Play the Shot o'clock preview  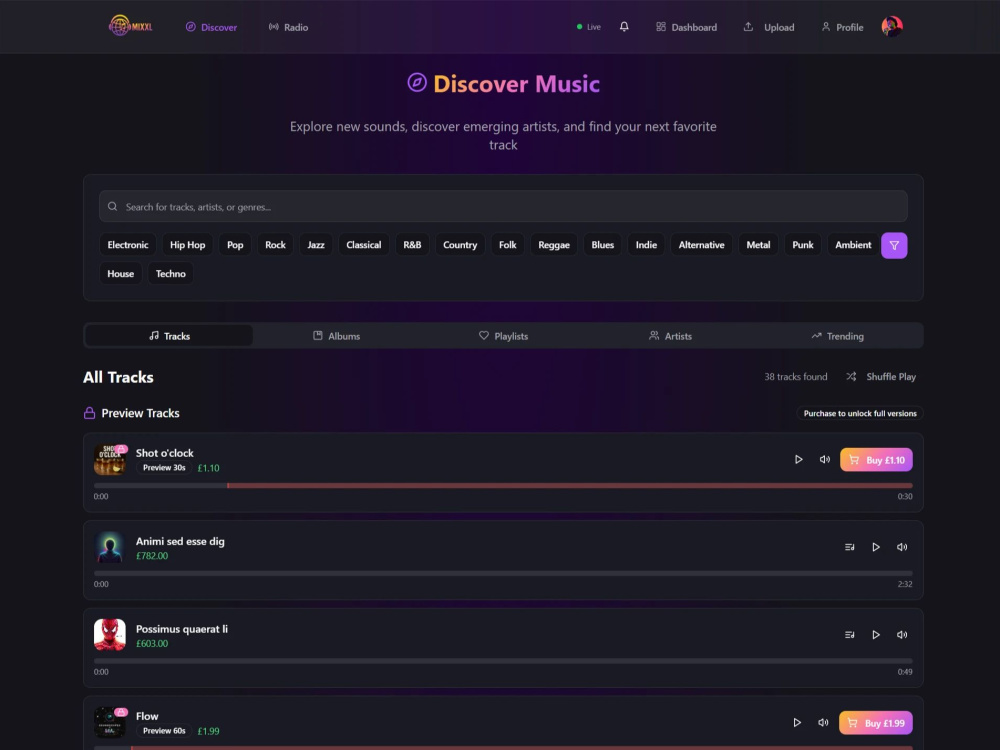click(798, 460)
